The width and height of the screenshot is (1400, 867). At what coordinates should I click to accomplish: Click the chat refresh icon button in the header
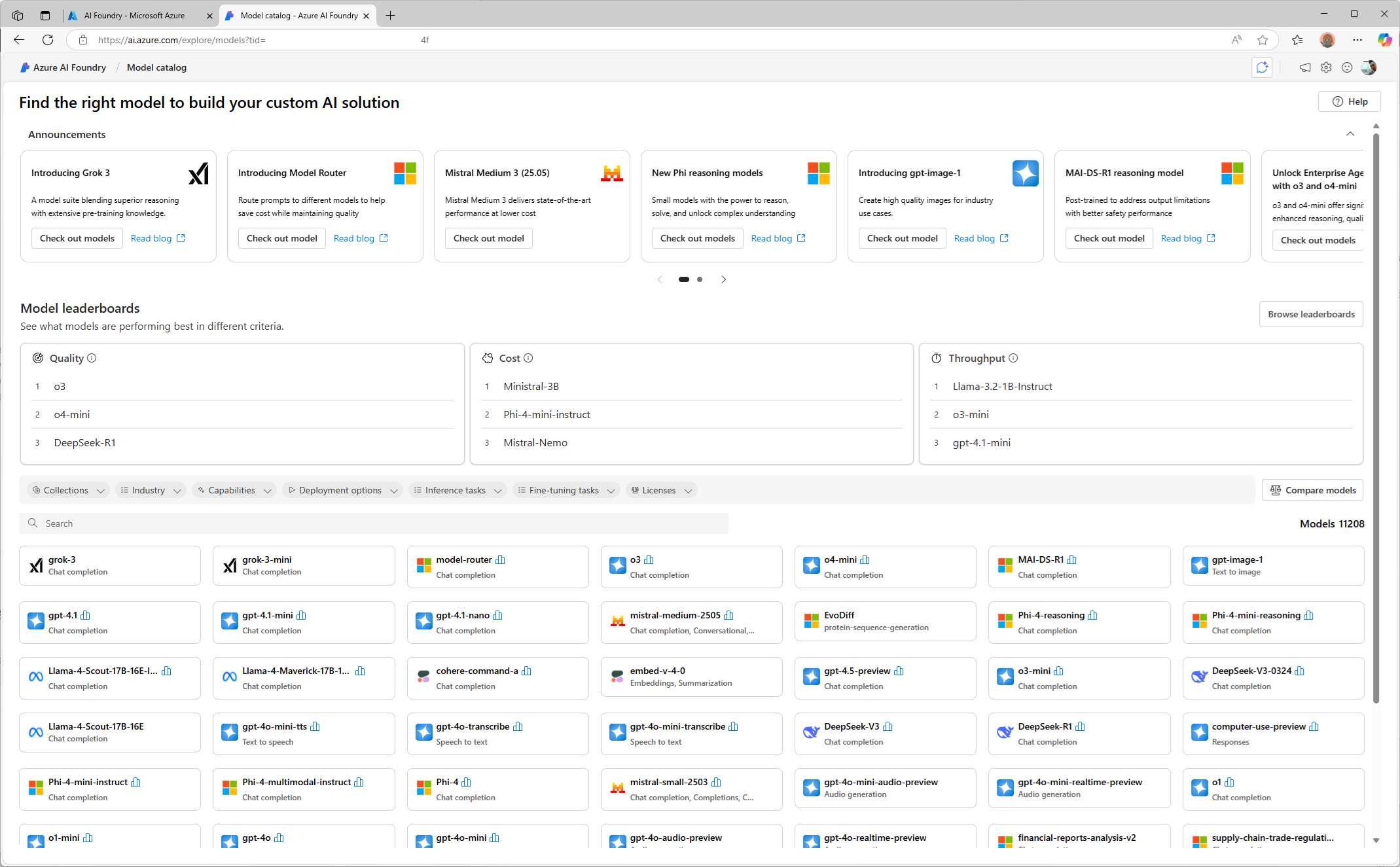tap(1262, 67)
